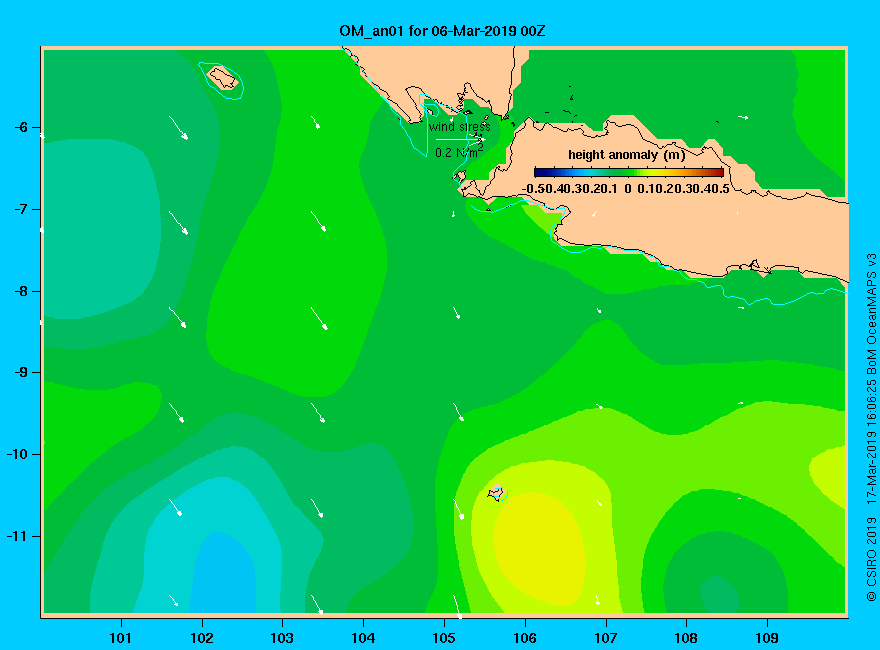
Task: Click longitude axis label 104
Action: coord(363,638)
